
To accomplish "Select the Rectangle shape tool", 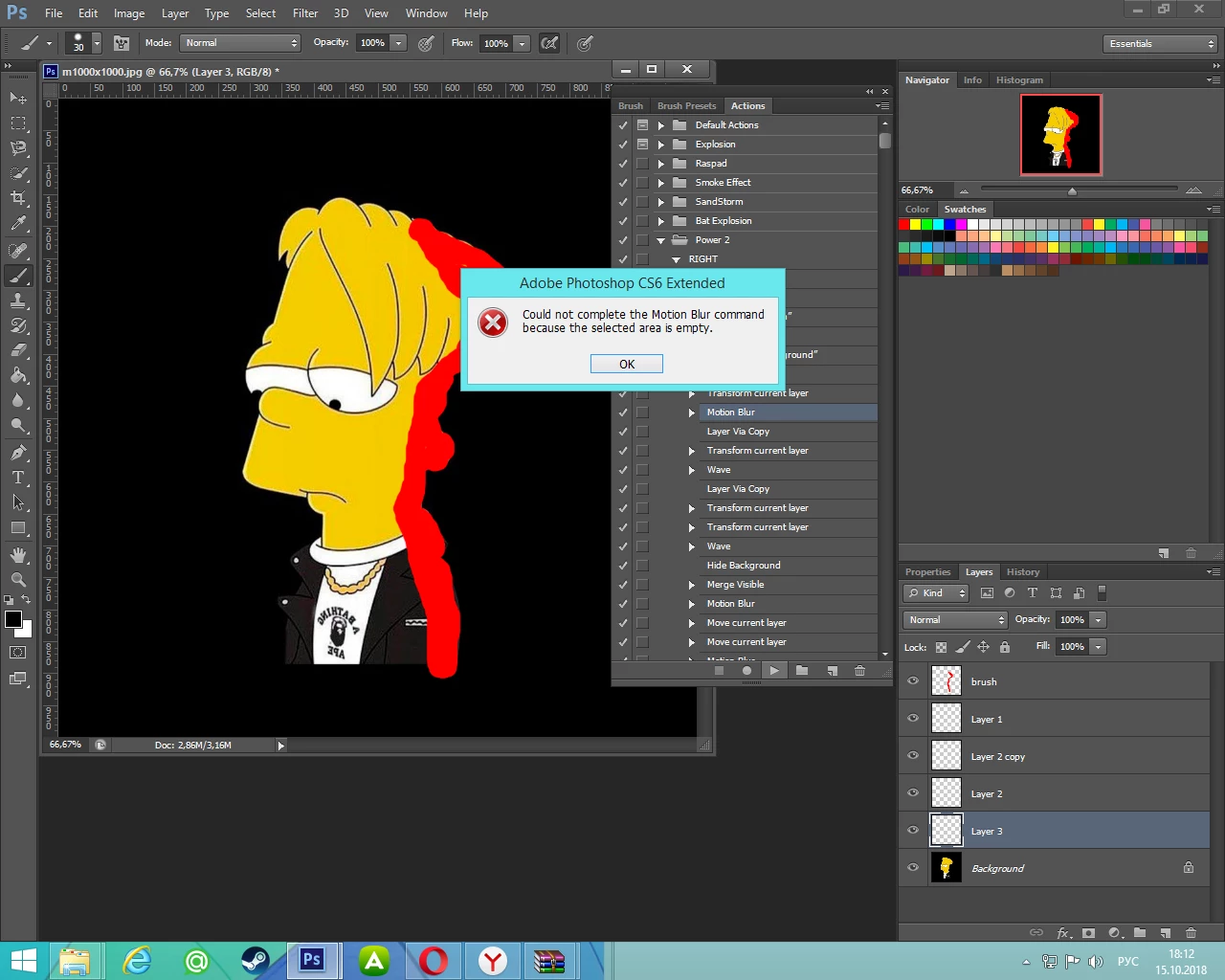I will 18,527.
